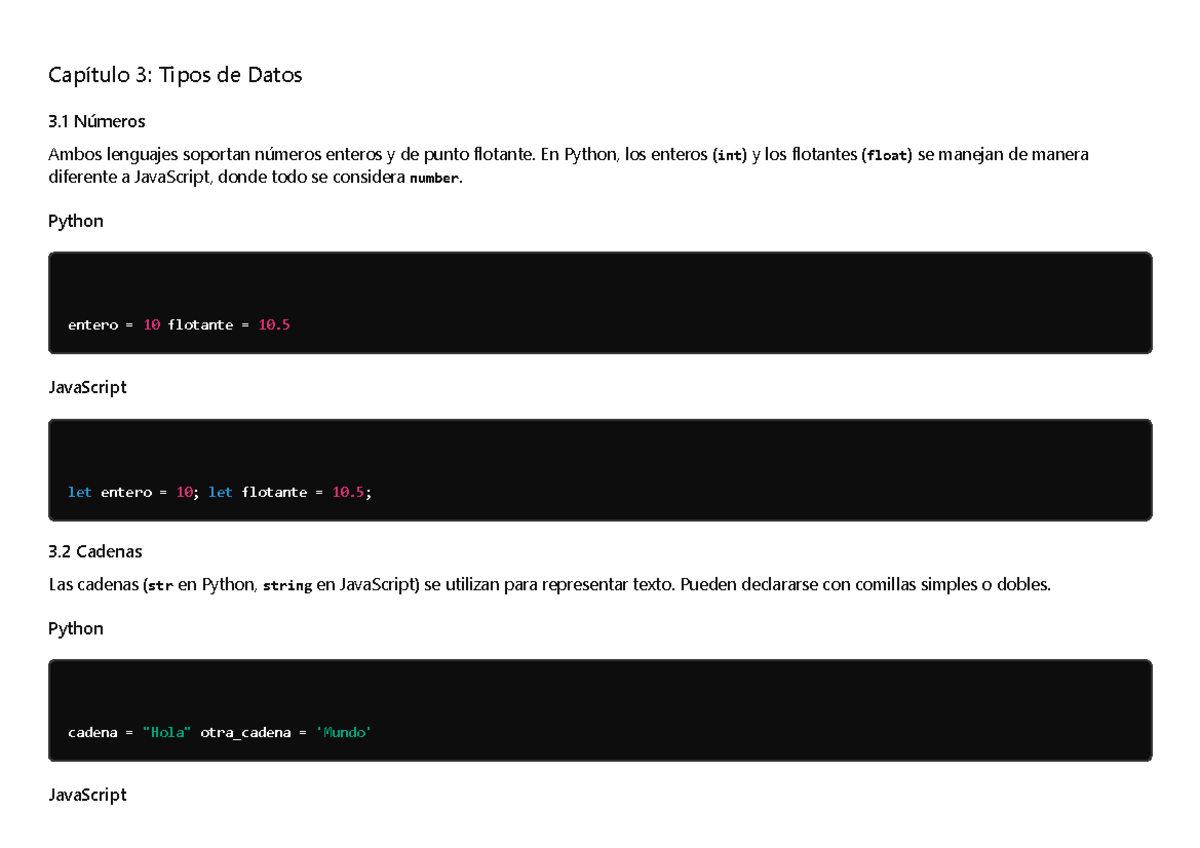Click the first Python subheading

pyautogui.click(x=75, y=221)
